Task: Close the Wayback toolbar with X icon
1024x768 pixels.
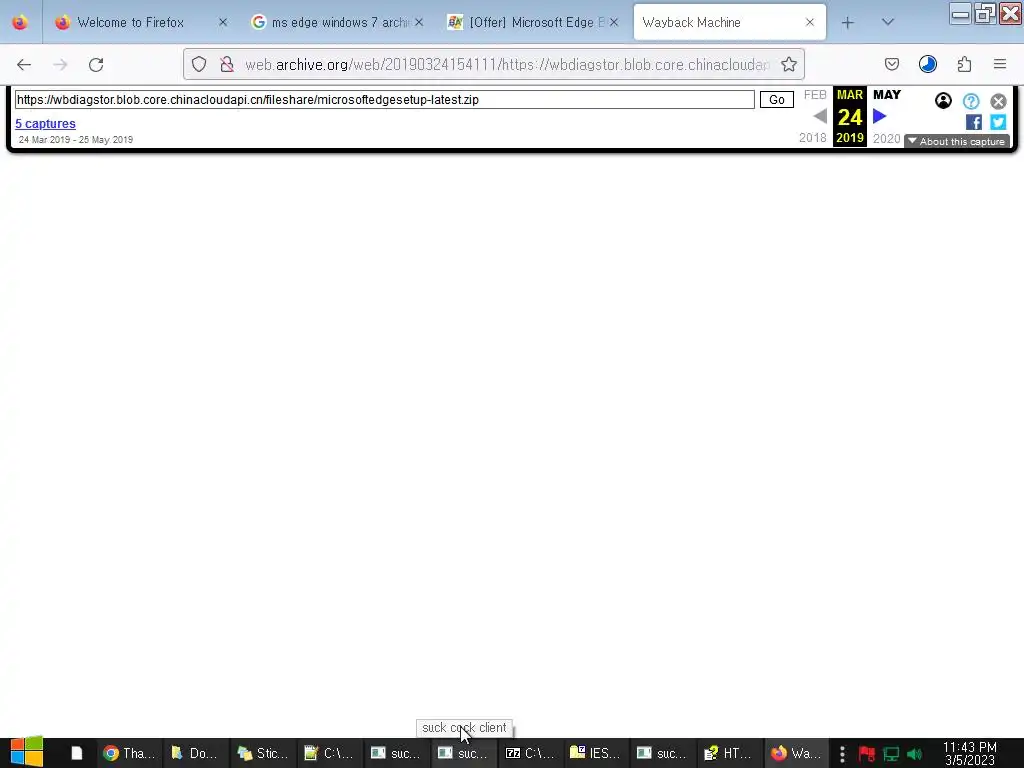Action: [998, 101]
